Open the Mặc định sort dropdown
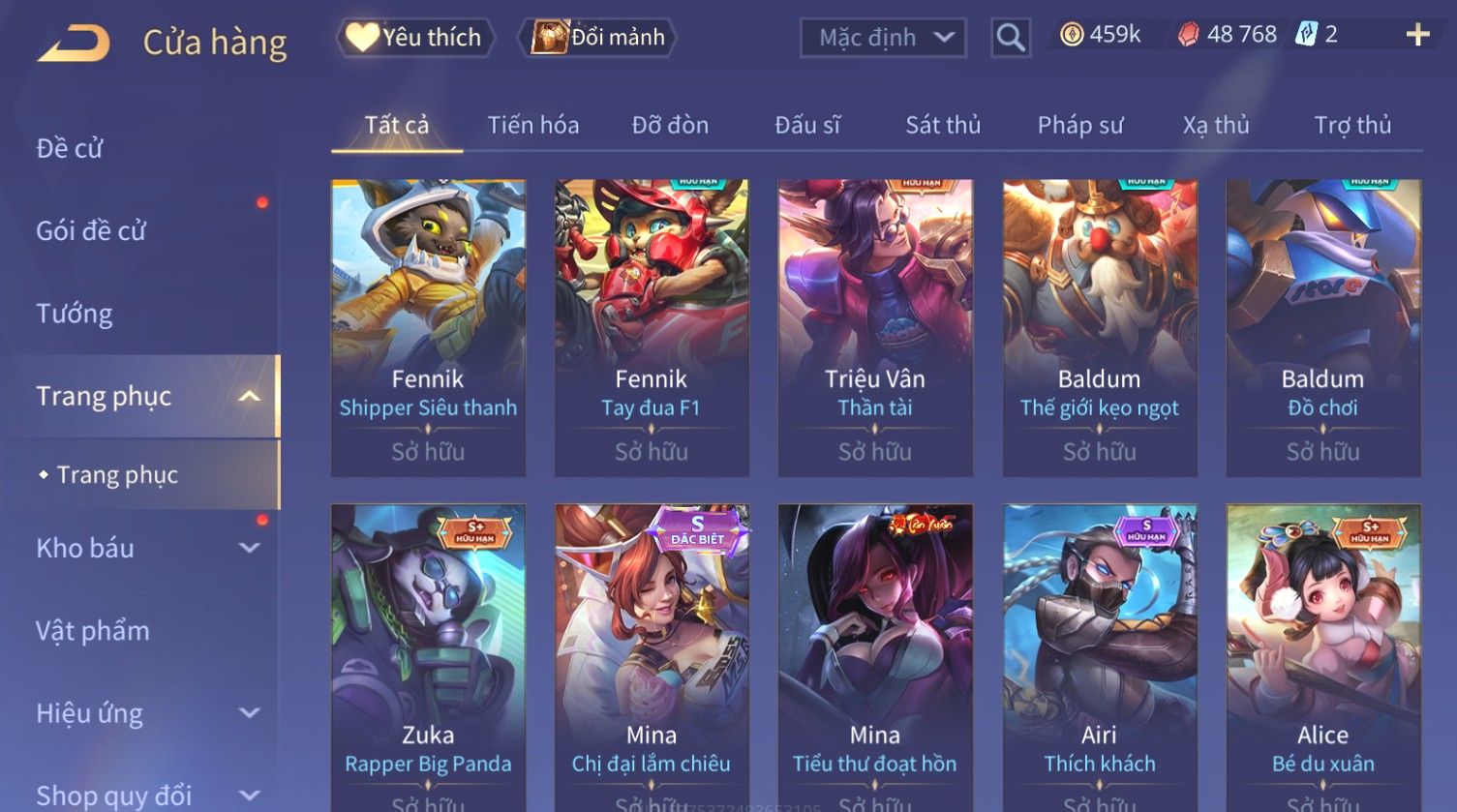Viewport: 1457px width, 812px height. (x=883, y=38)
